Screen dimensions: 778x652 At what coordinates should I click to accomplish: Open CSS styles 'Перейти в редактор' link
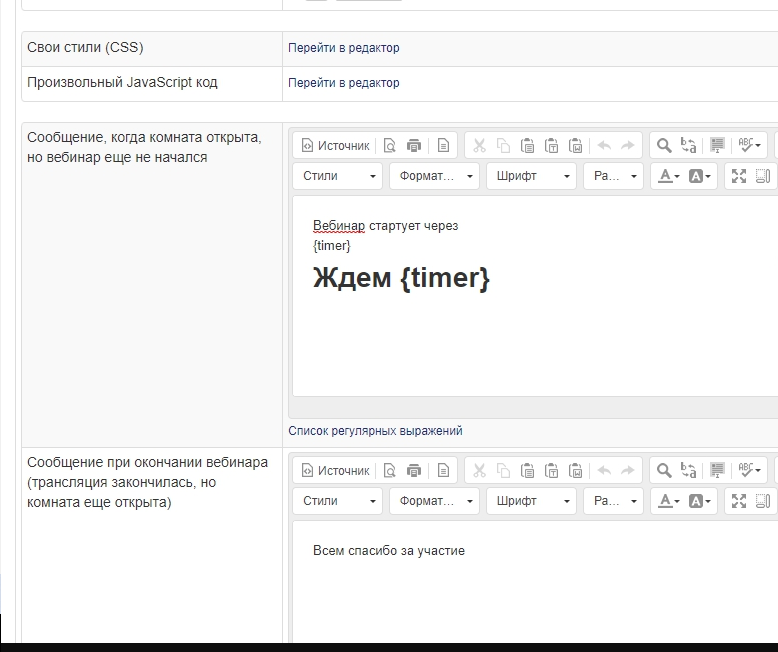coord(343,48)
